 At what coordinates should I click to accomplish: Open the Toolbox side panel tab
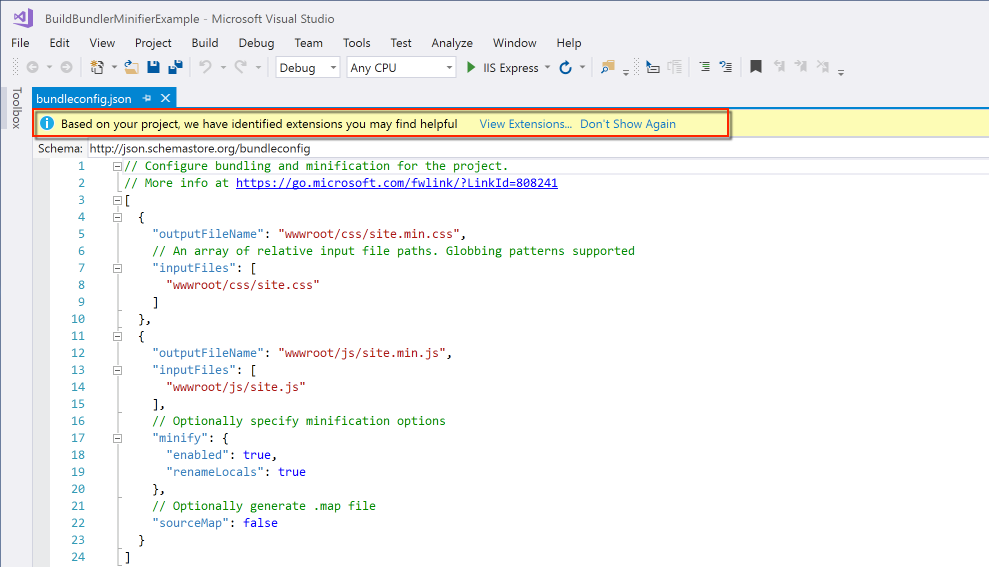16,108
